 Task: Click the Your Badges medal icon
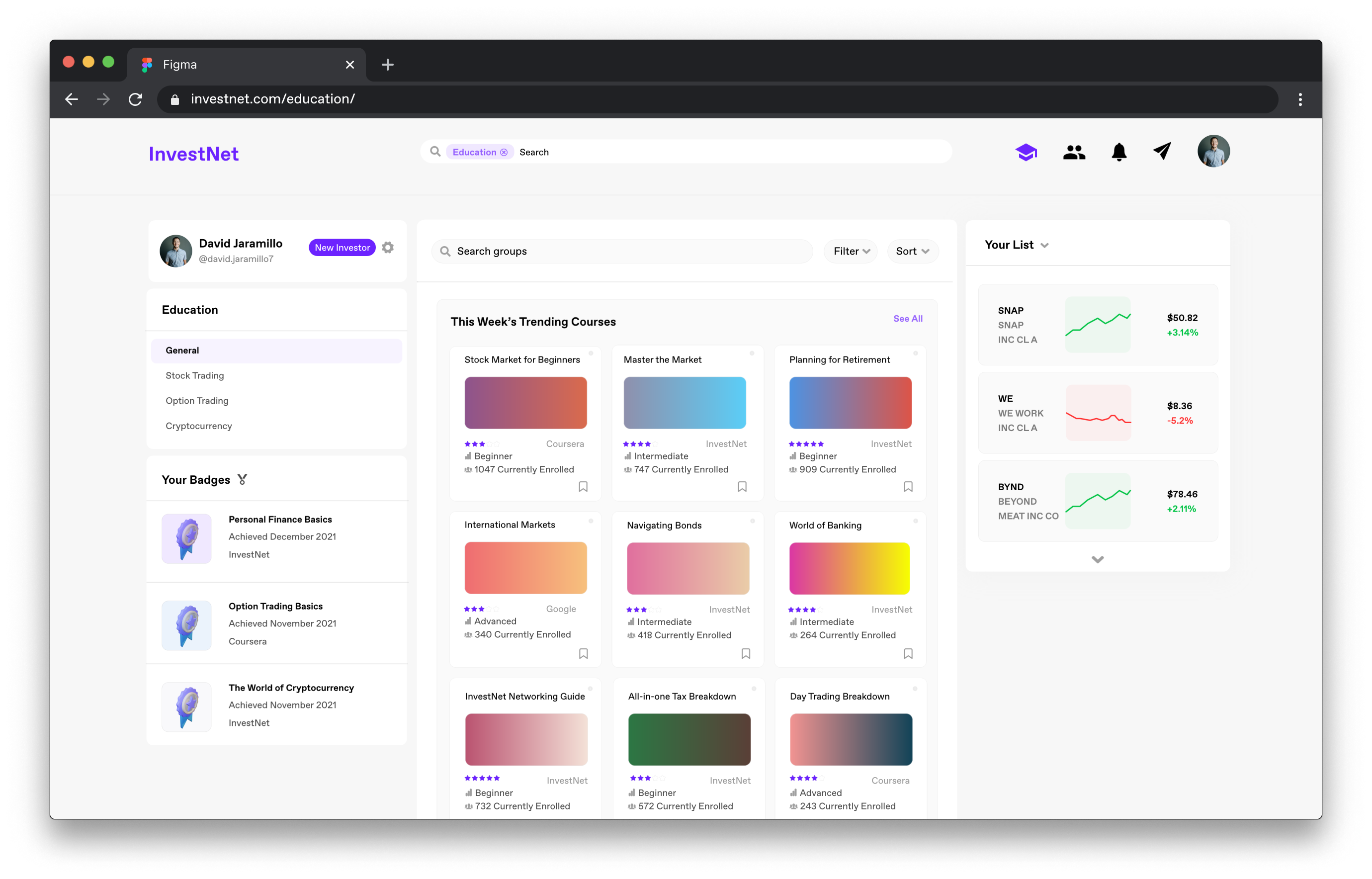coord(242,479)
